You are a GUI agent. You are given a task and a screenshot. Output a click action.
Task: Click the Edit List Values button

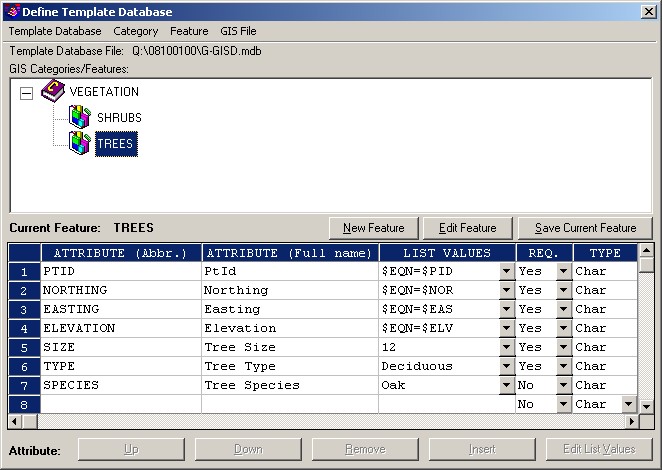(599, 449)
